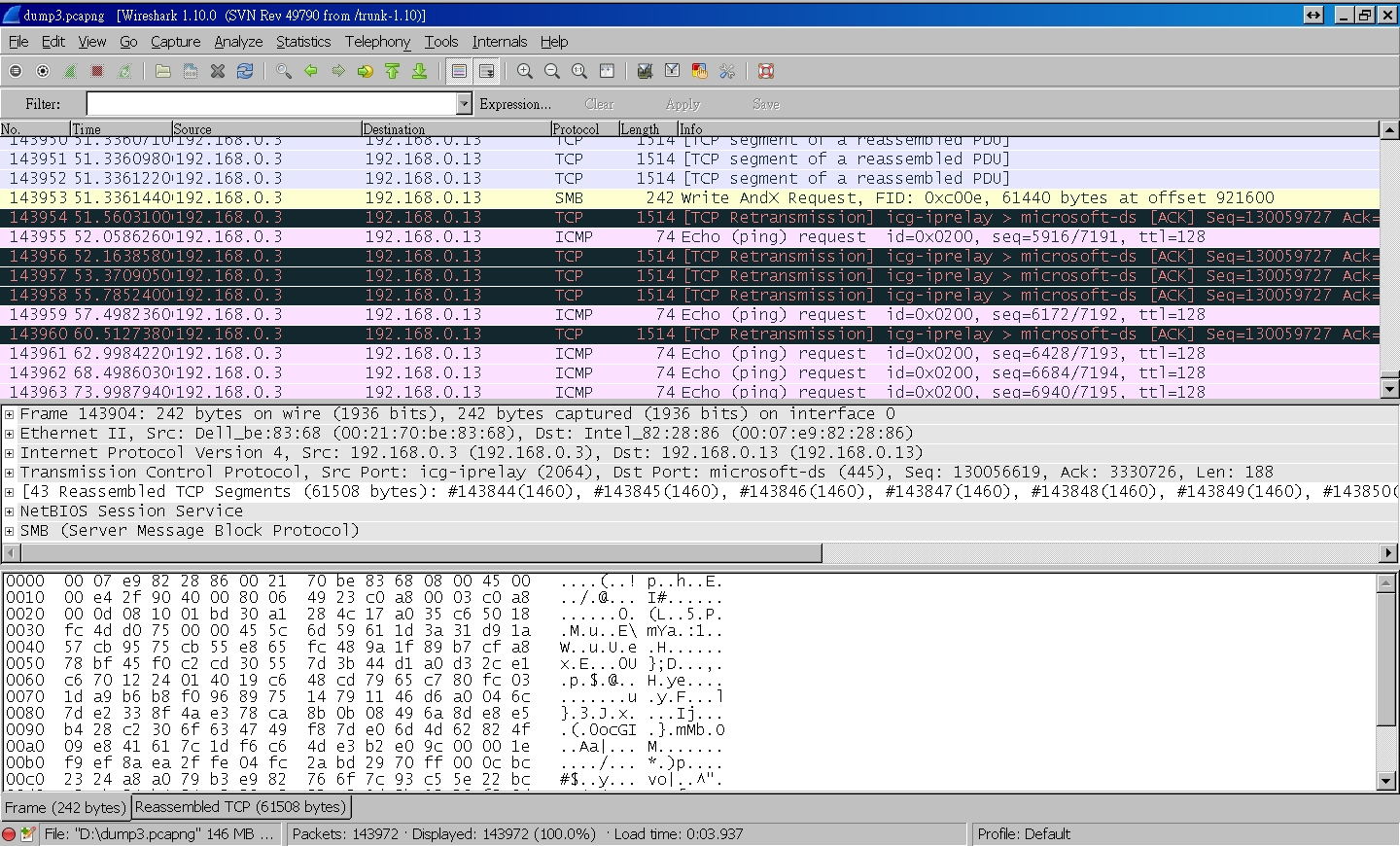This screenshot has width=1400, height=846.
Task: Jump to first packet icon
Action: [393, 71]
